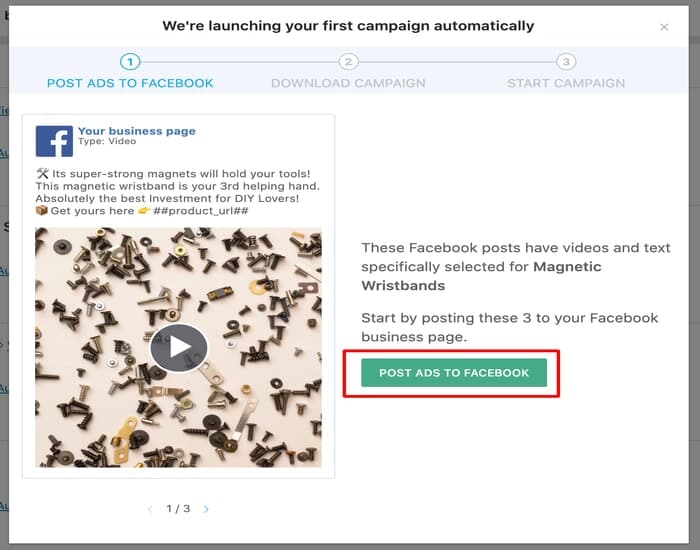Click the hammer and wrench emoji
This screenshot has height=550, width=700.
[42, 173]
